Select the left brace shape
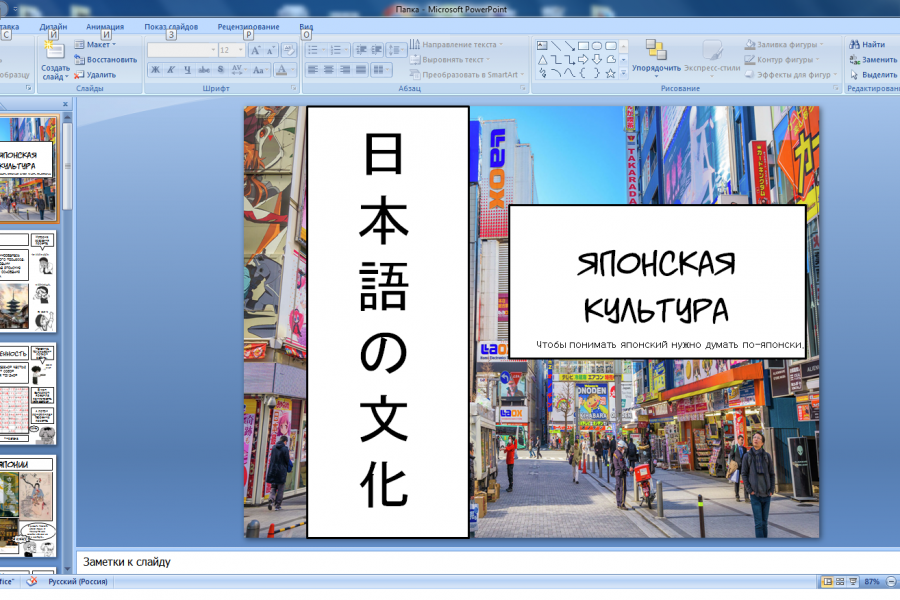900x600 pixels. click(583, 73)
